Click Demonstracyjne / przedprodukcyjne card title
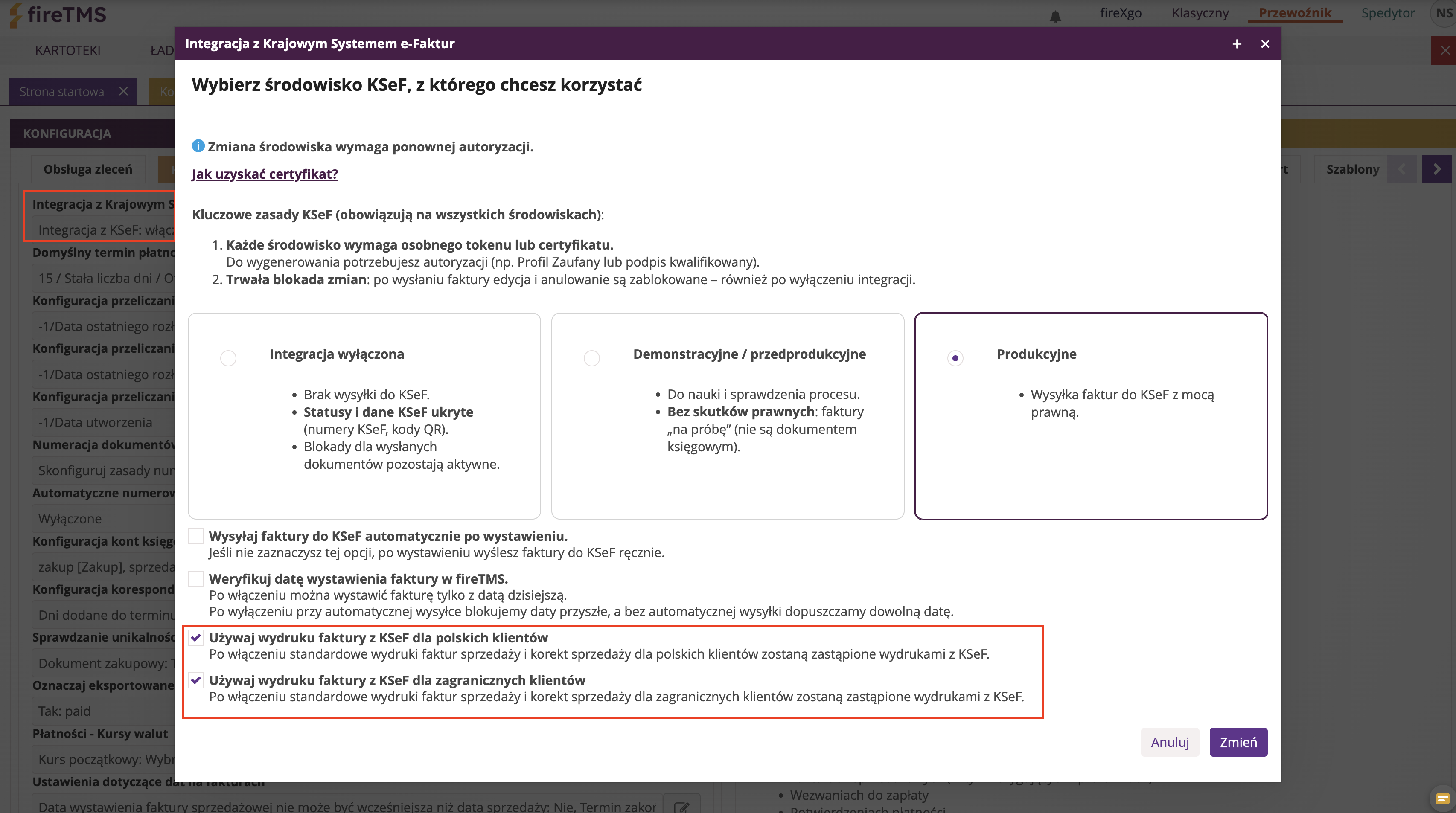Screen dimensions: 1456x813 [x=749, y=354]
